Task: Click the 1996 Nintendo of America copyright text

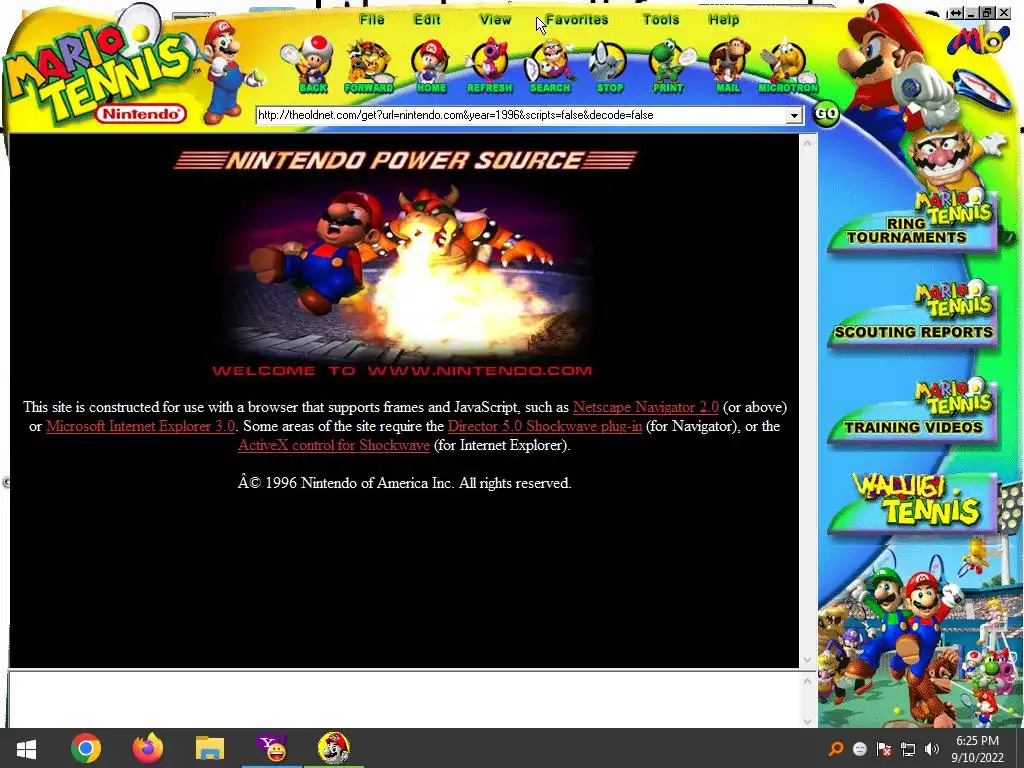Action: pos(404,483)
